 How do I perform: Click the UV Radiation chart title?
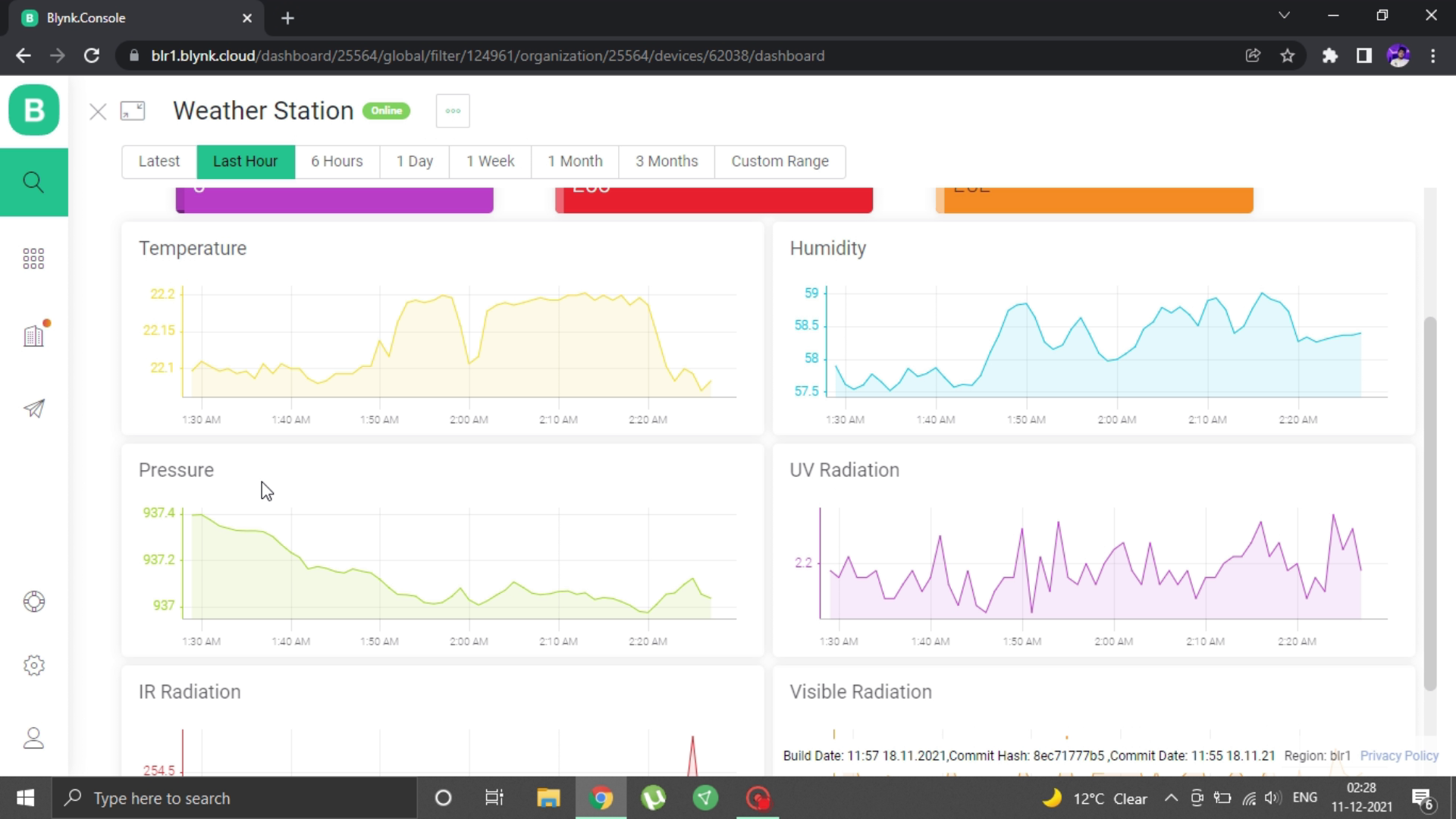[845, 470]
